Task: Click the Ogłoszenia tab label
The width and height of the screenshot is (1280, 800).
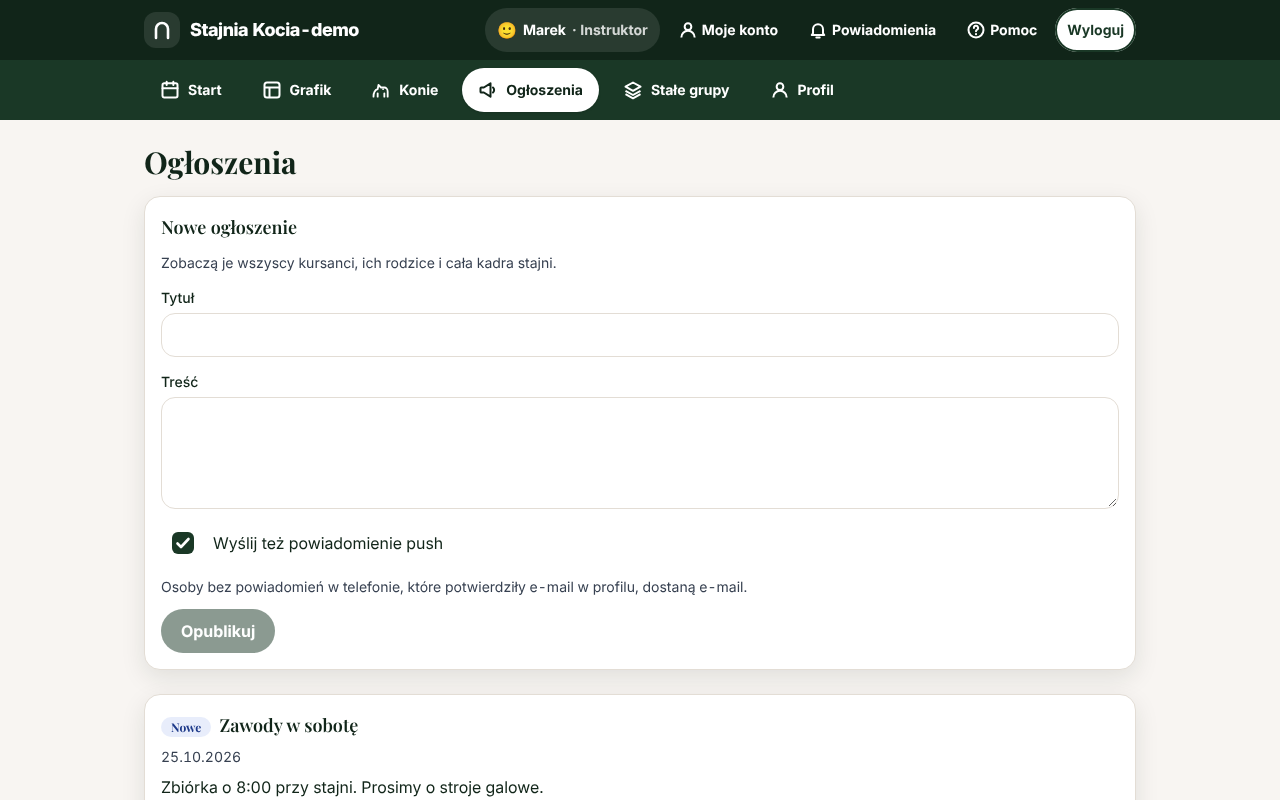Action: pos(544,90)
